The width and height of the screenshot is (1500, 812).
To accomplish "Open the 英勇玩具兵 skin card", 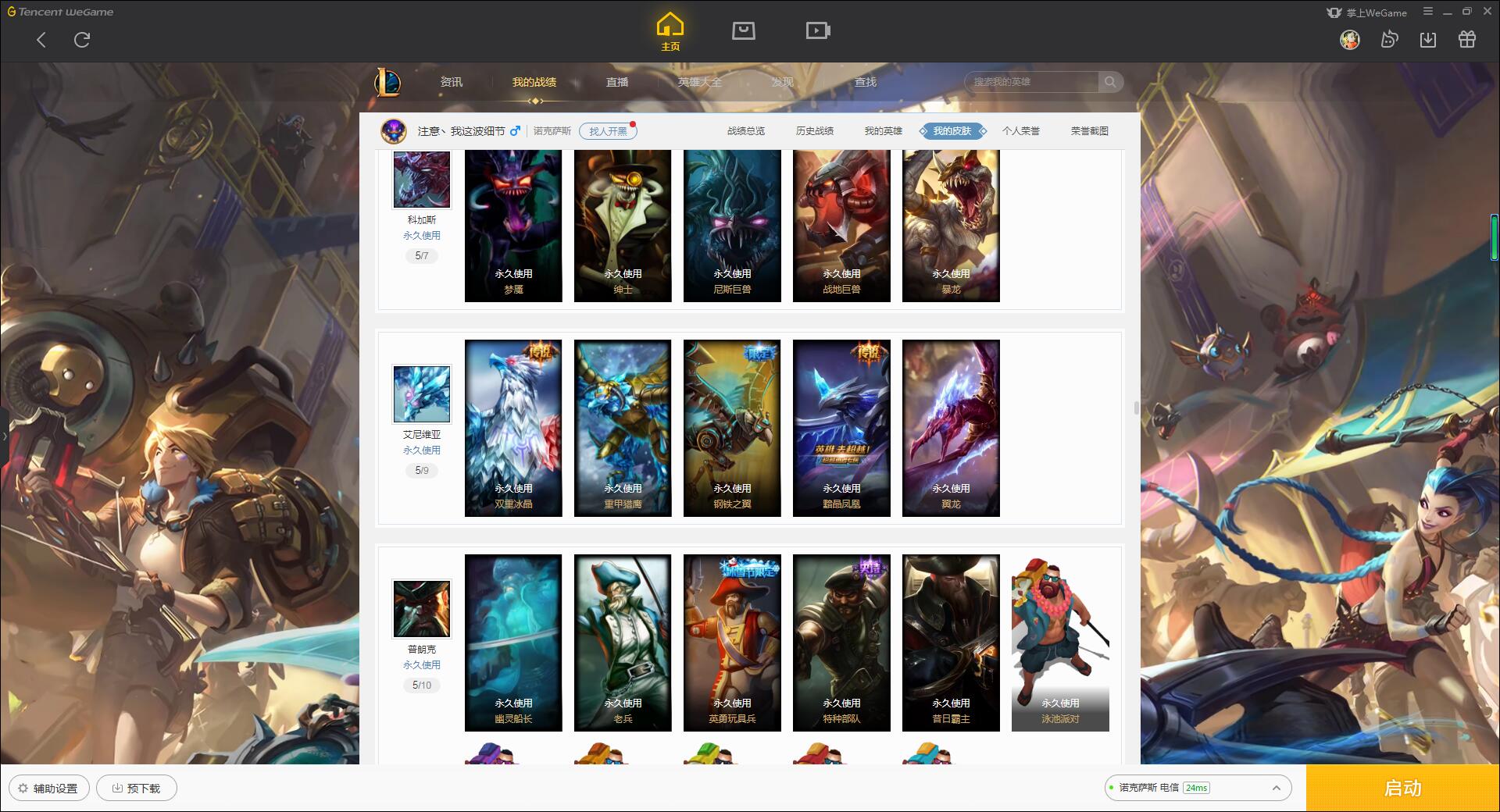I will point(732,643).
